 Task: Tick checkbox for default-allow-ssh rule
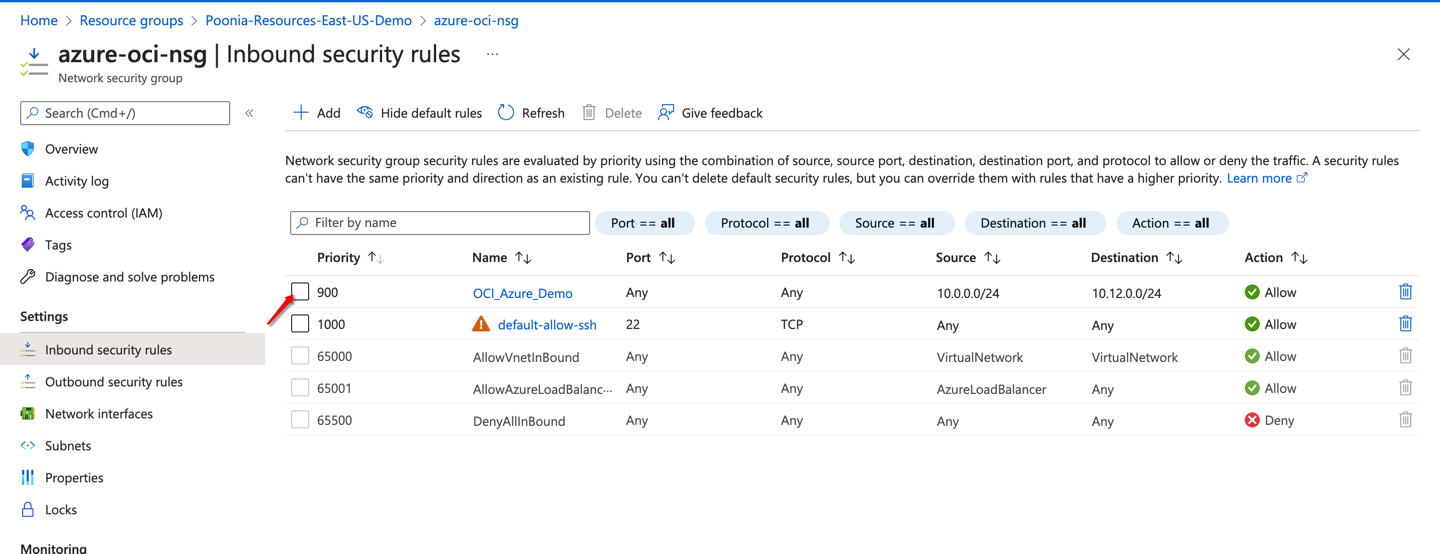coord(300,324)
